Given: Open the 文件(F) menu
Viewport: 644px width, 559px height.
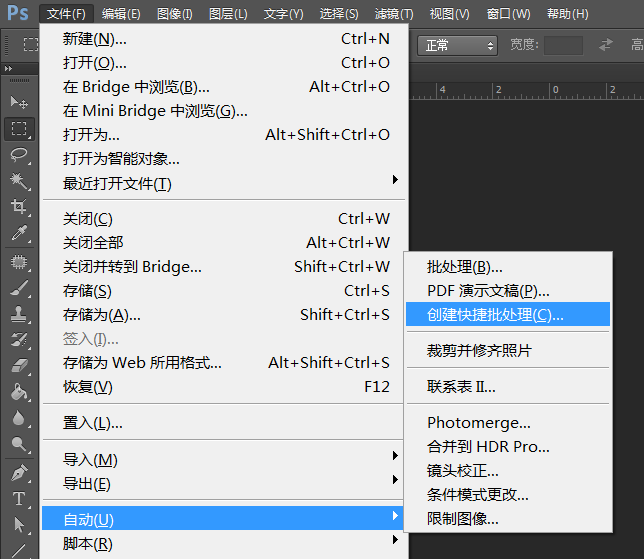Looking at the screenshot, I should coord(66,14).
